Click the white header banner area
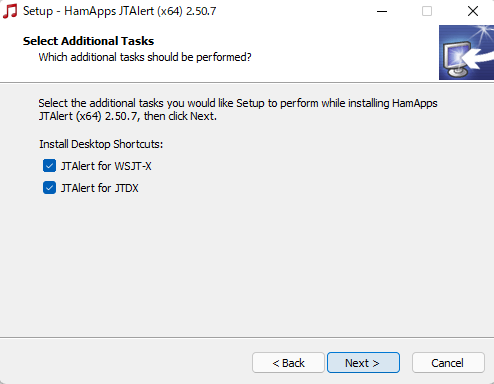Viewport: 494px width, 384px height. click(x=219, y=53)
